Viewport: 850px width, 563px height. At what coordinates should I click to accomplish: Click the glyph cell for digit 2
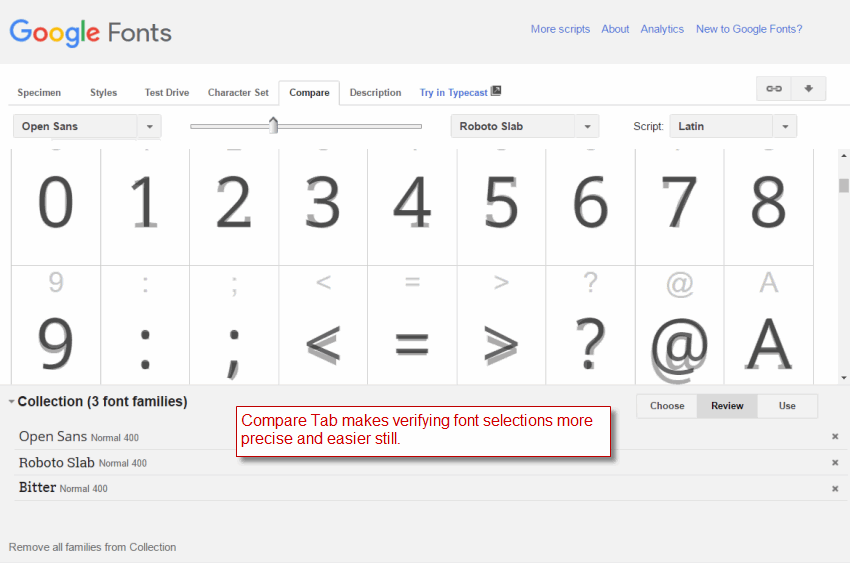click(234, 207)
